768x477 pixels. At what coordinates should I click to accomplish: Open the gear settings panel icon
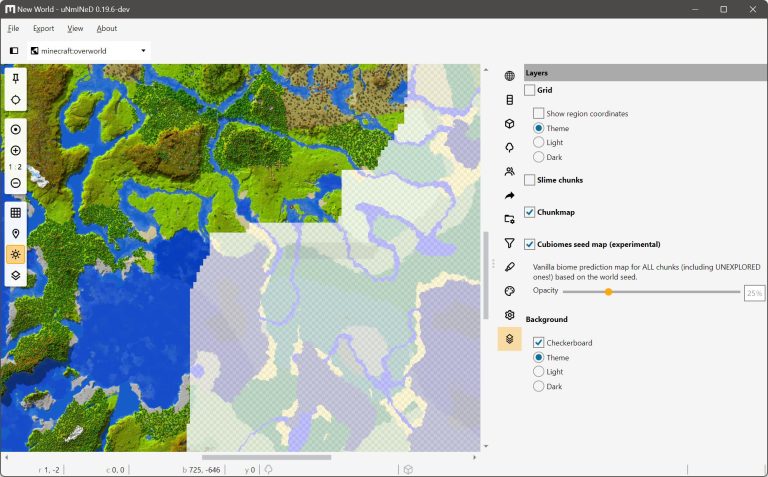tap(509, 315)
